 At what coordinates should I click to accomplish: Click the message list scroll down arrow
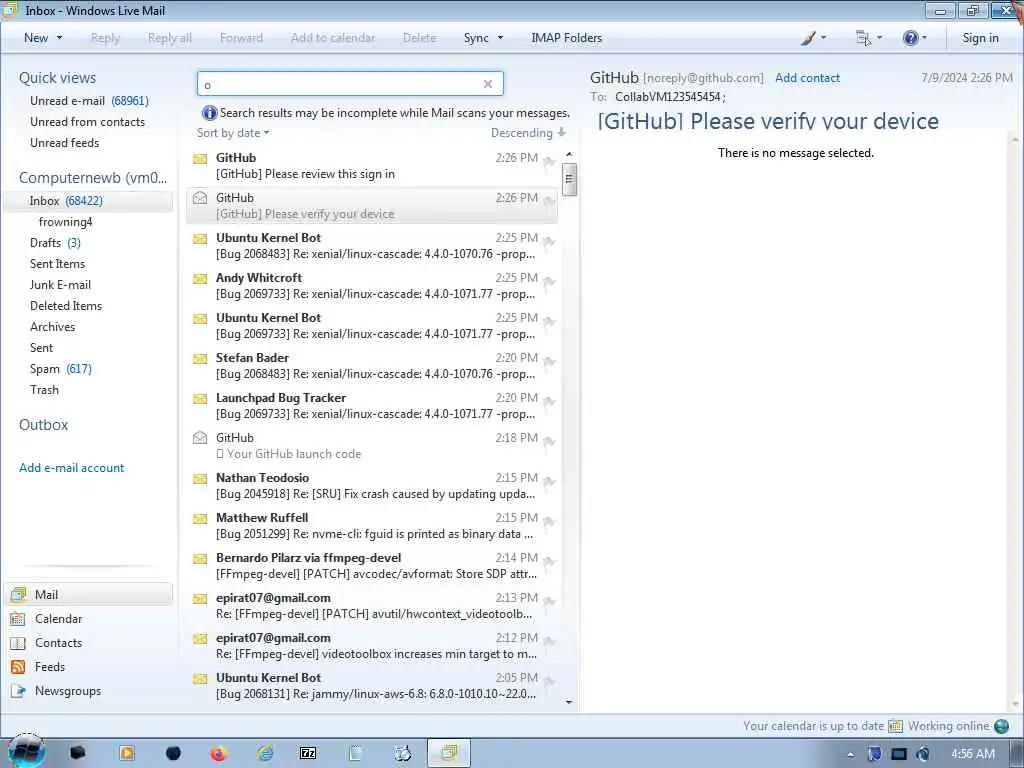click(x=569, y=702)
